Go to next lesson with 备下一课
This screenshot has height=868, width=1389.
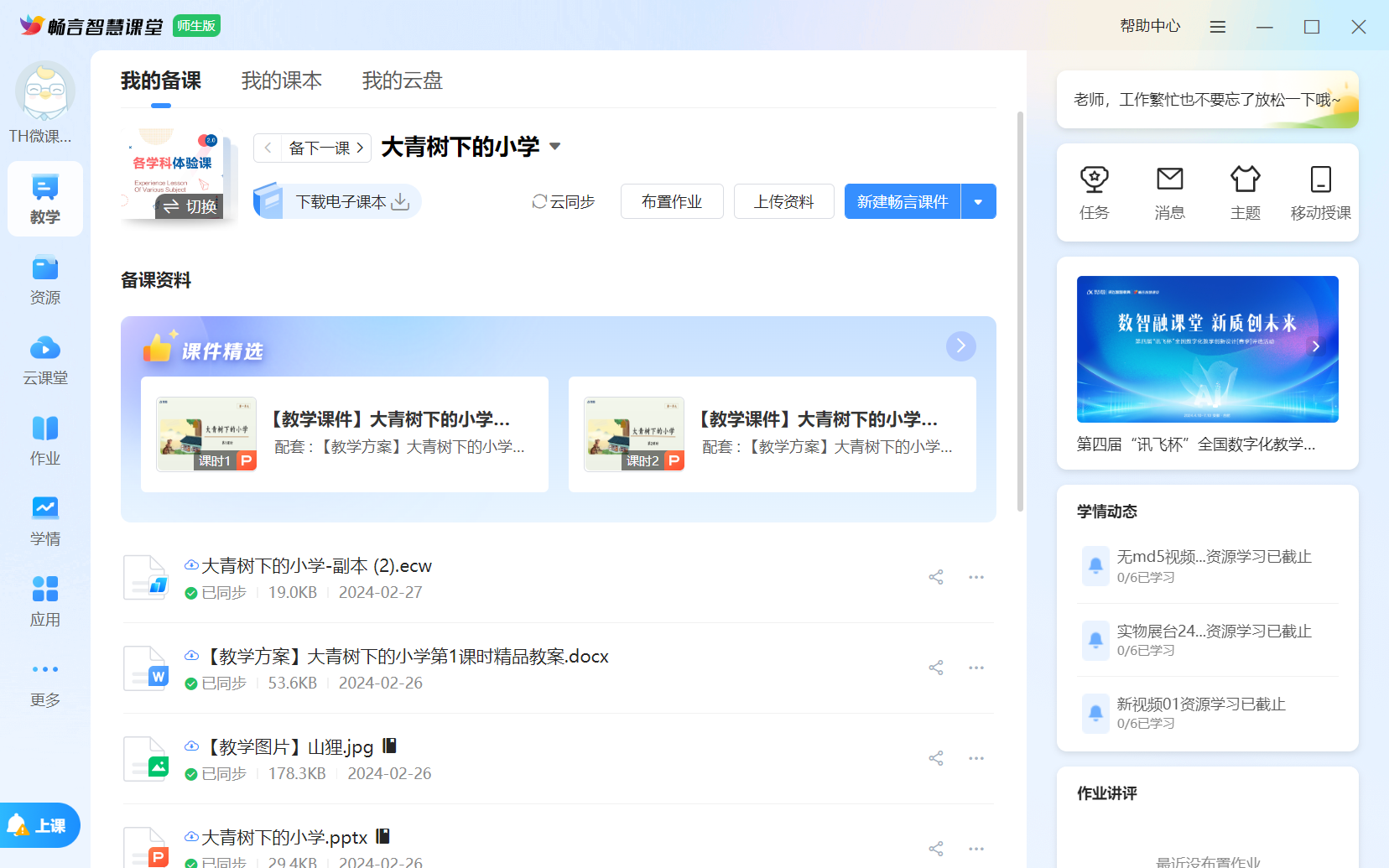[326, 148]
